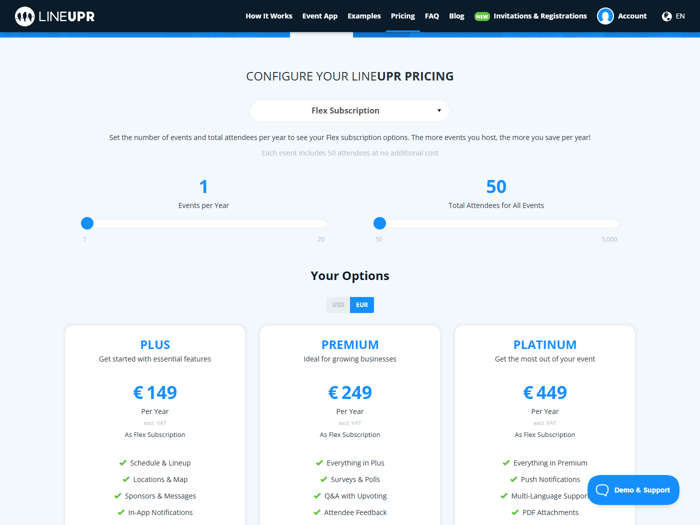700x525 pixels.
Task: Click the green NEW badge
Action: tap(482, 16)
